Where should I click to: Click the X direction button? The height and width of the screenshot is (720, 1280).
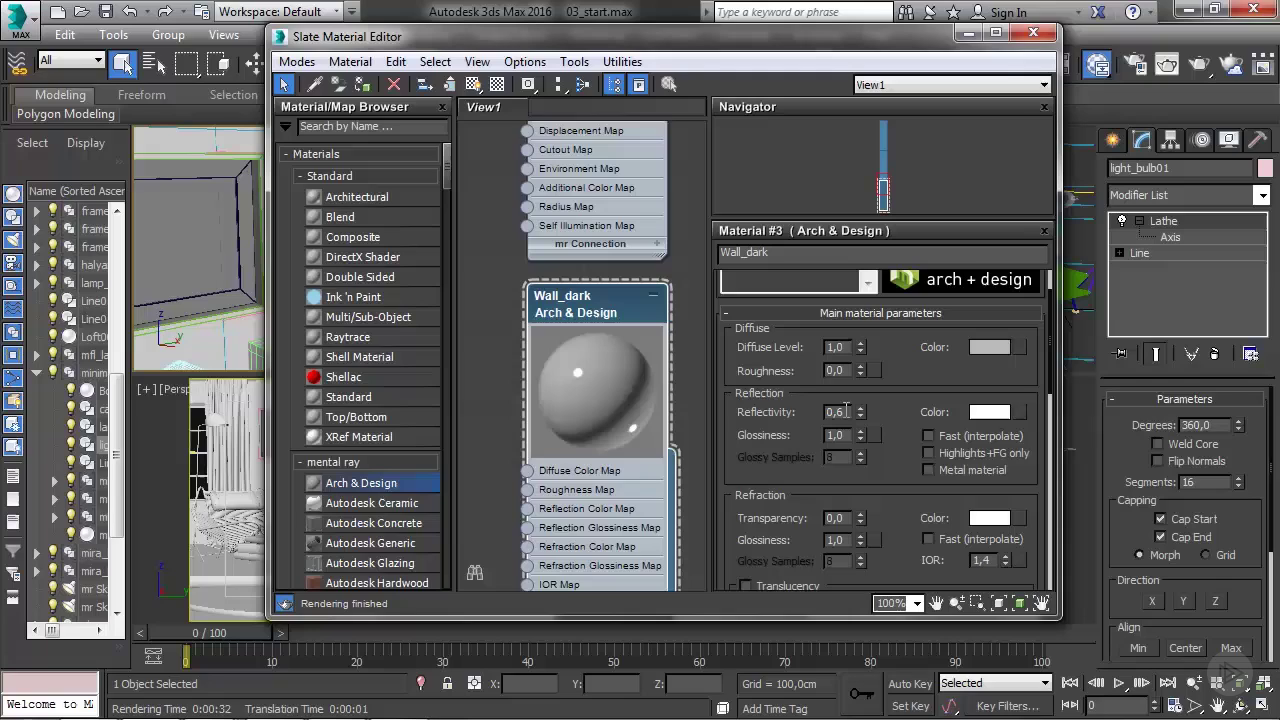(1152, 601)
